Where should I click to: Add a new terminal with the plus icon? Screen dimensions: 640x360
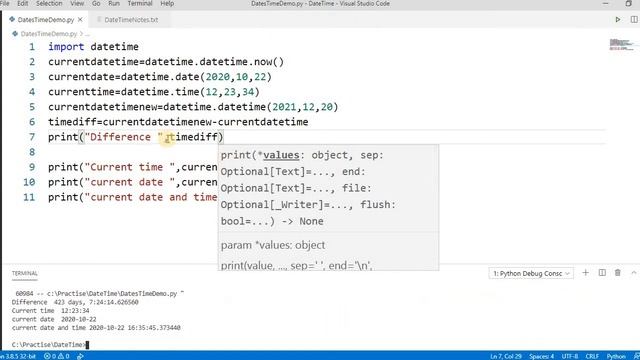585,273
